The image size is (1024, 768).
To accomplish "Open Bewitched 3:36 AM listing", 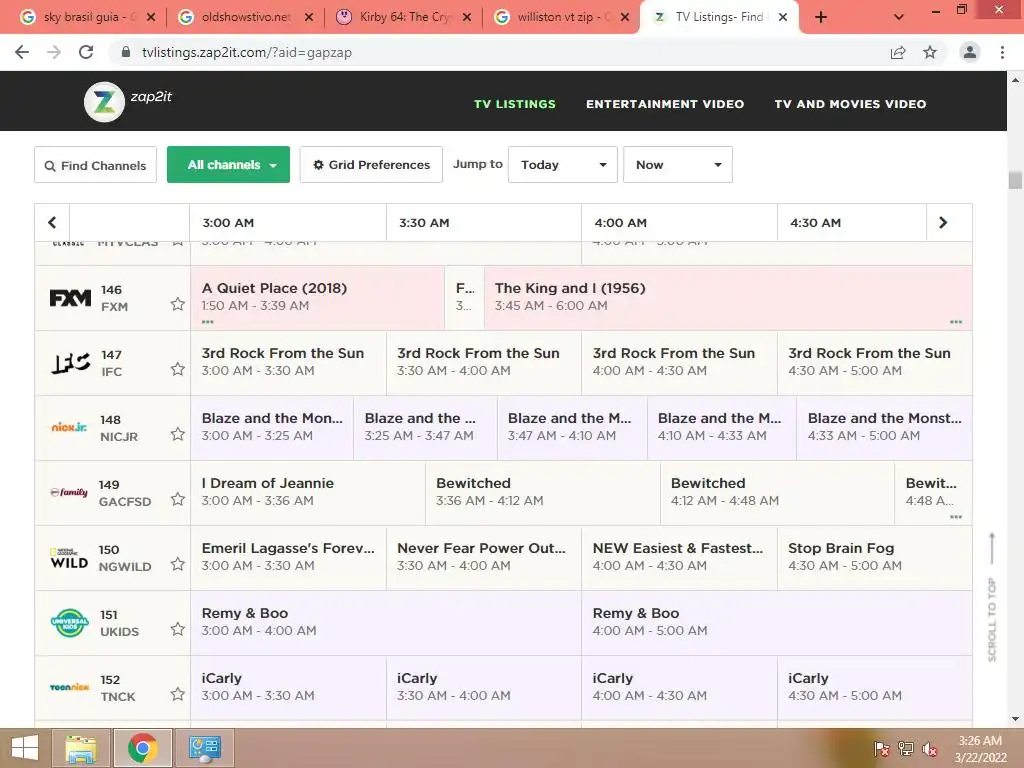I will (x=543, y=492).
